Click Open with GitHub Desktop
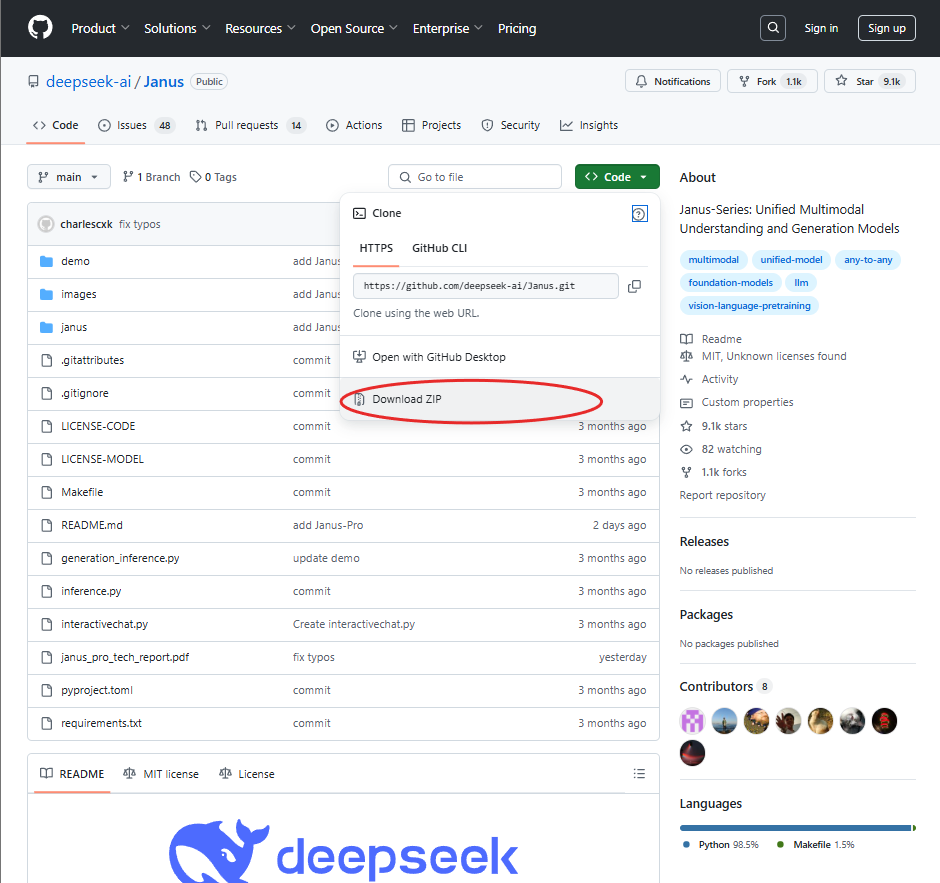The image size is (940, 883). tap(499, 357)
